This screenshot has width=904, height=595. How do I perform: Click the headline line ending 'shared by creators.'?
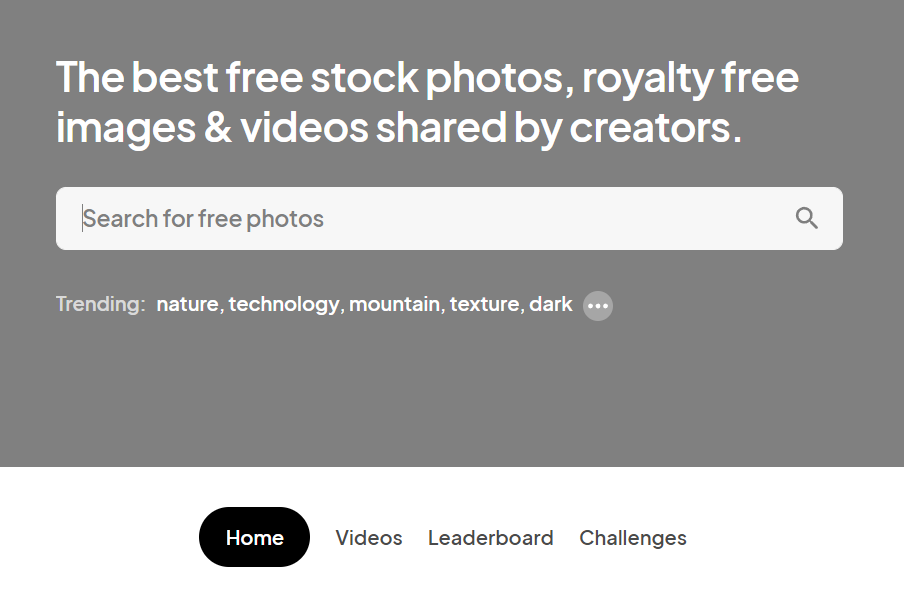400,128
